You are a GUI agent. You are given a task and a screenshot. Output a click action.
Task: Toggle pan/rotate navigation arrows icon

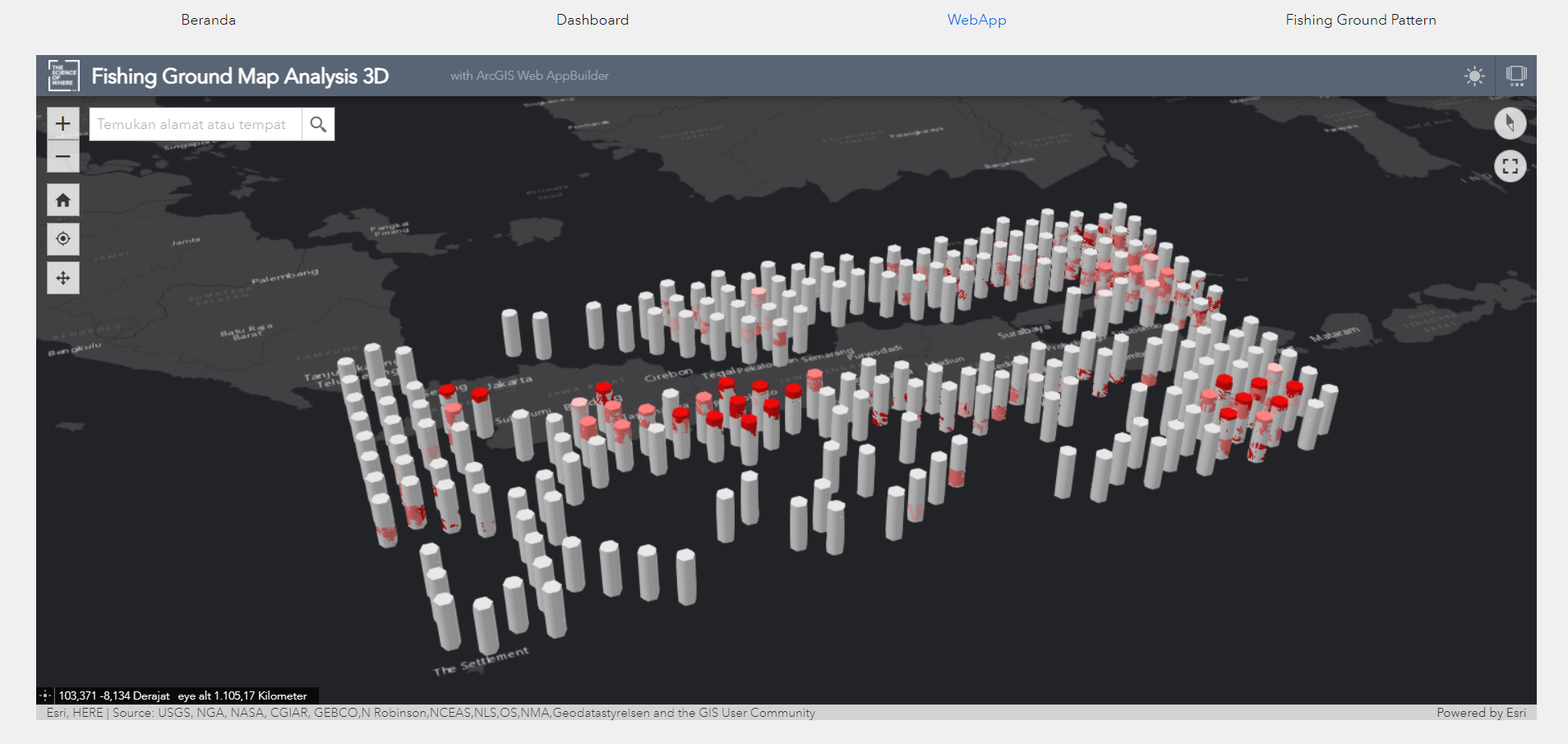click(63, 278)
